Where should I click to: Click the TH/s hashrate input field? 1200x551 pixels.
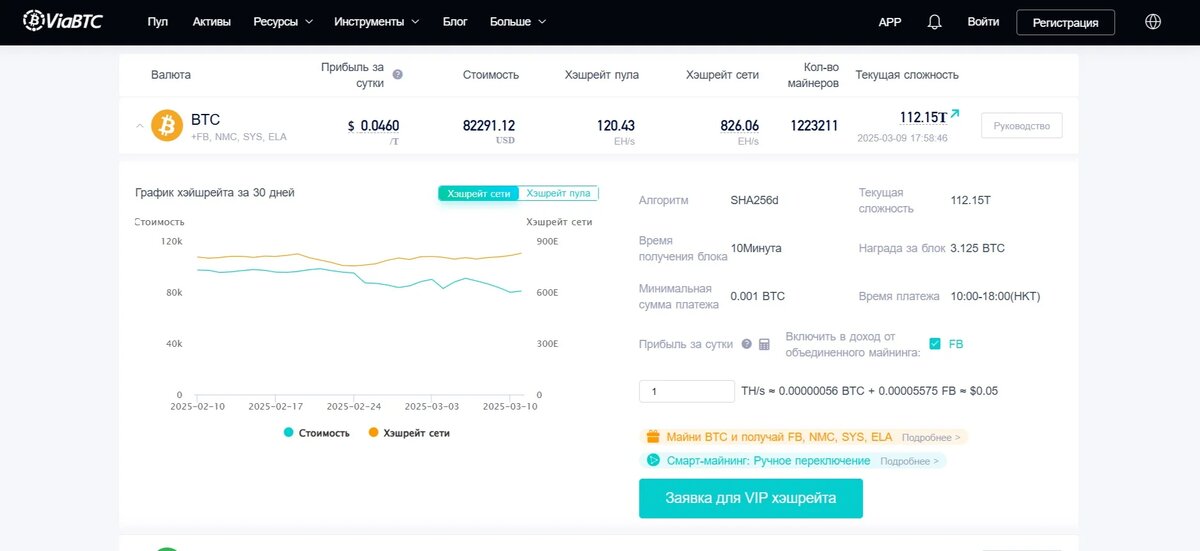point(687,392)
